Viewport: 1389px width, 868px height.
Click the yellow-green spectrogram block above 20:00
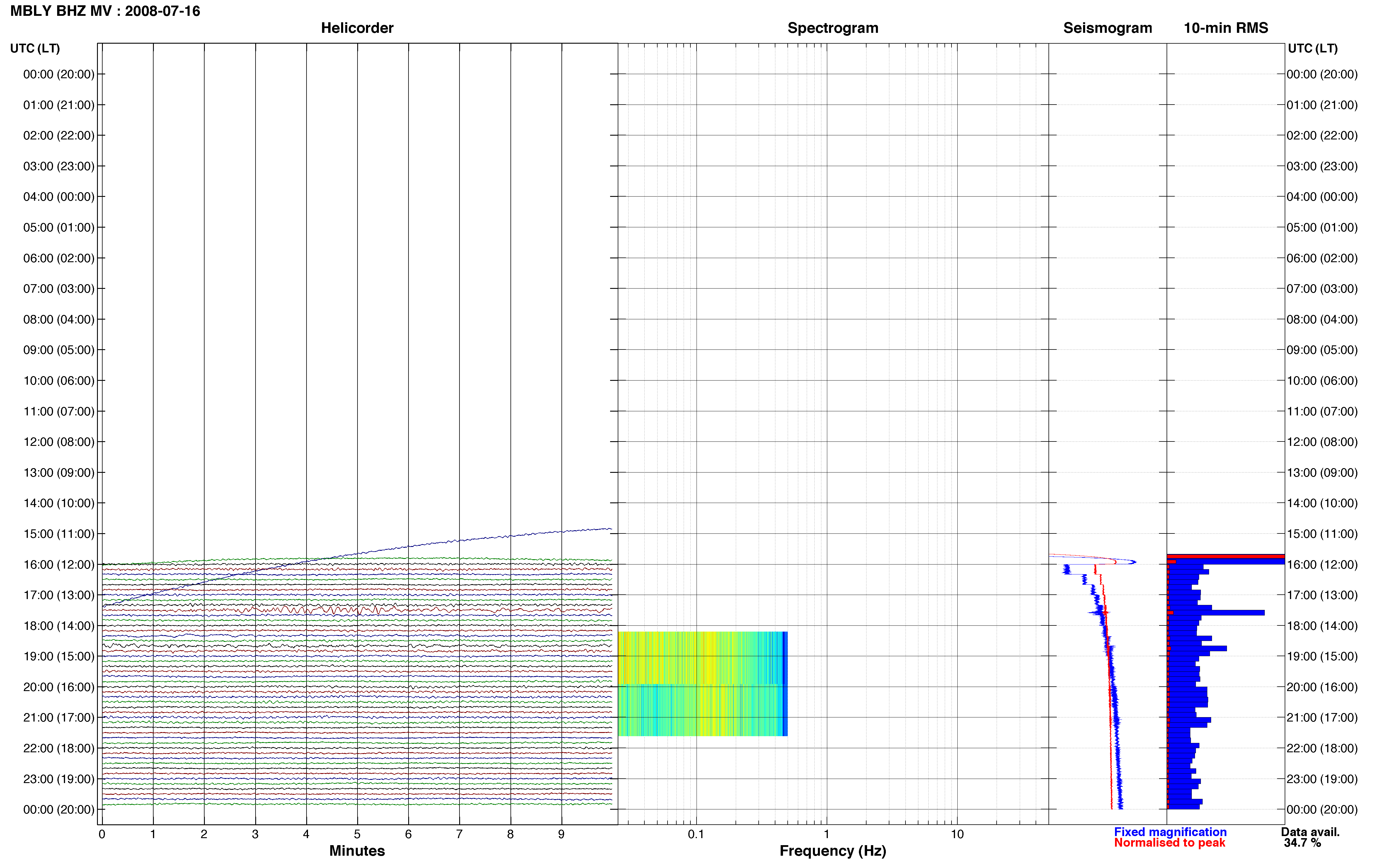702,658
